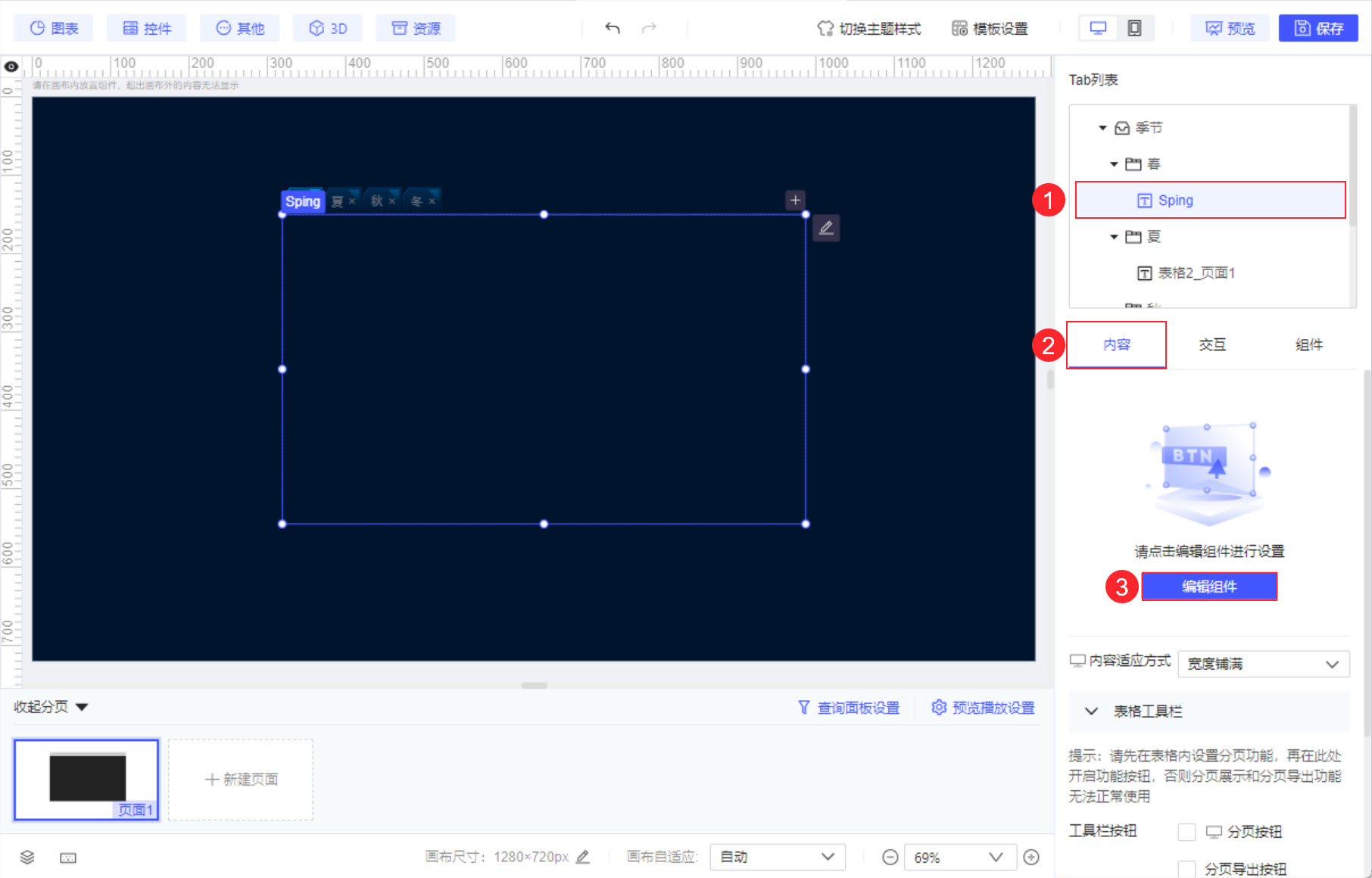
Task: Open the 其他 components menu
Action: coord(240,28)
